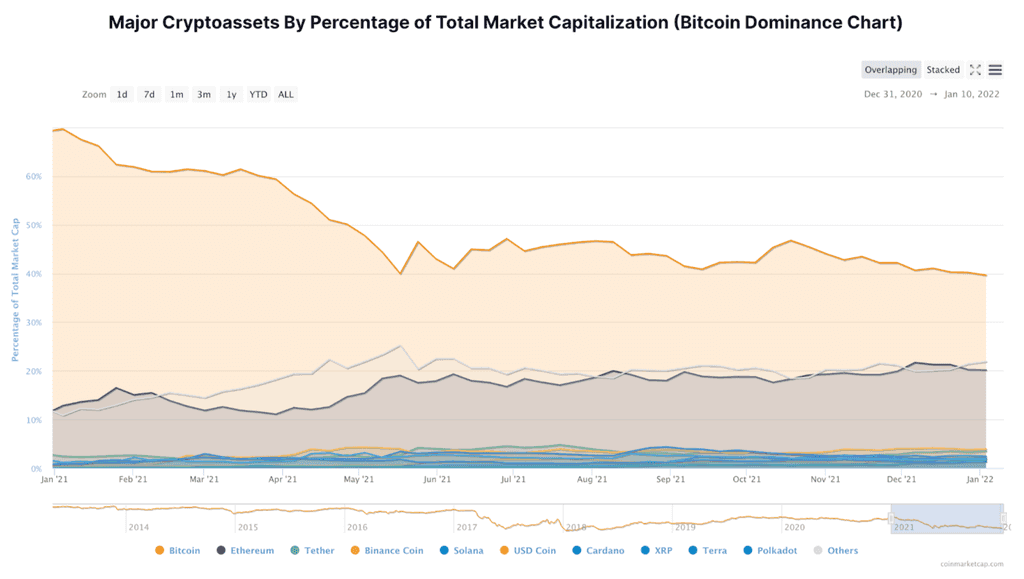This screenshot has width=1024, height=579.
Task: Select the YTD zoom option
Action: click(258, 95)
